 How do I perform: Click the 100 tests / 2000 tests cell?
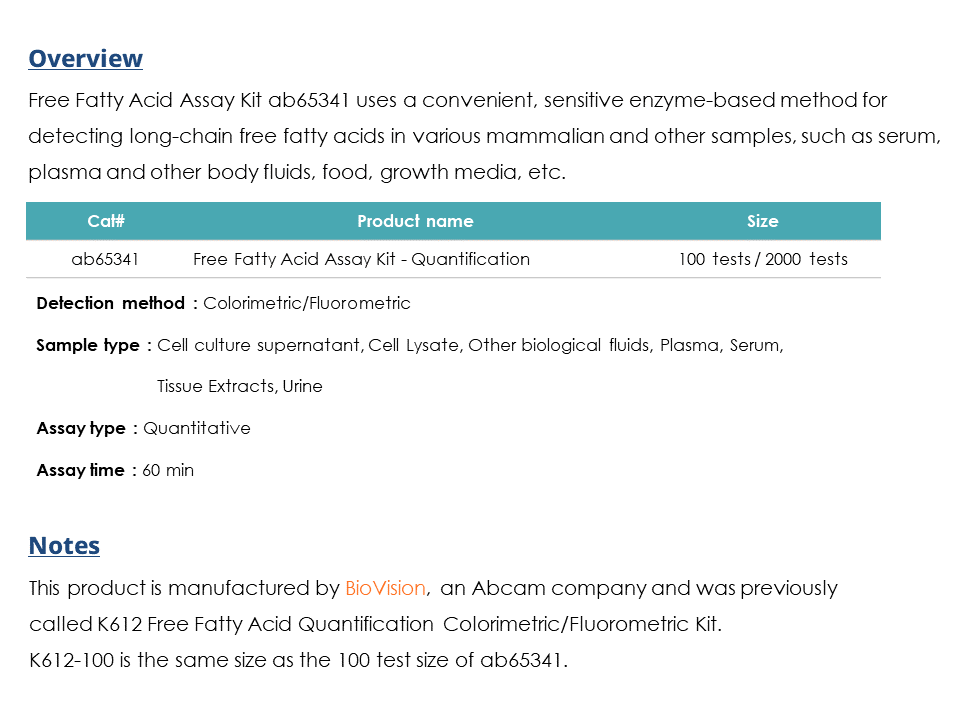point(763,259)
